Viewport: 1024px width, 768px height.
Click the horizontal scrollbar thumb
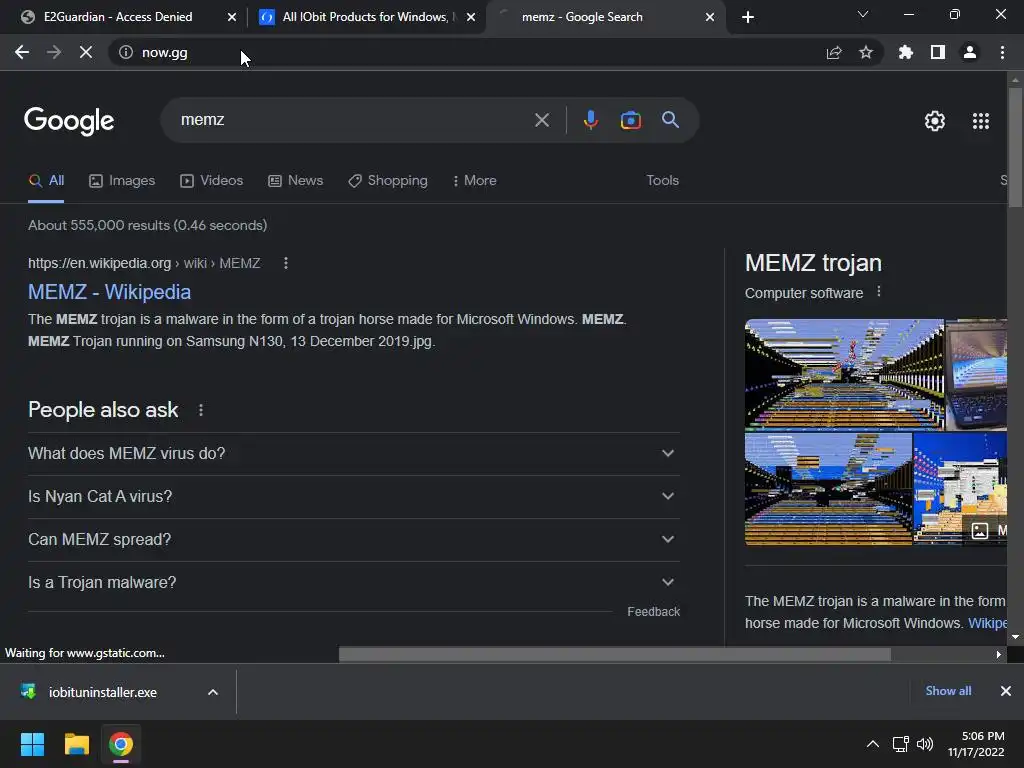coord(615,654)
